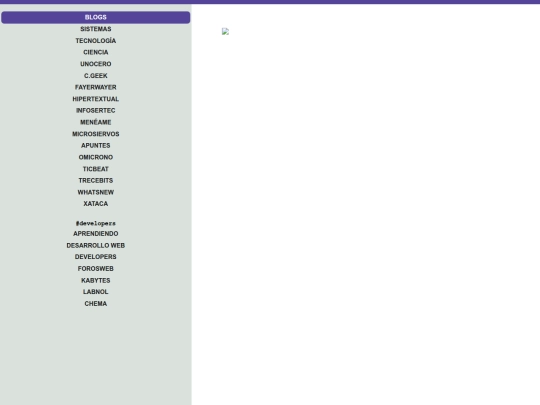This screenshot has width=540, height=405.
Task: Visit the FOROSWEB link
Action: 95,269
